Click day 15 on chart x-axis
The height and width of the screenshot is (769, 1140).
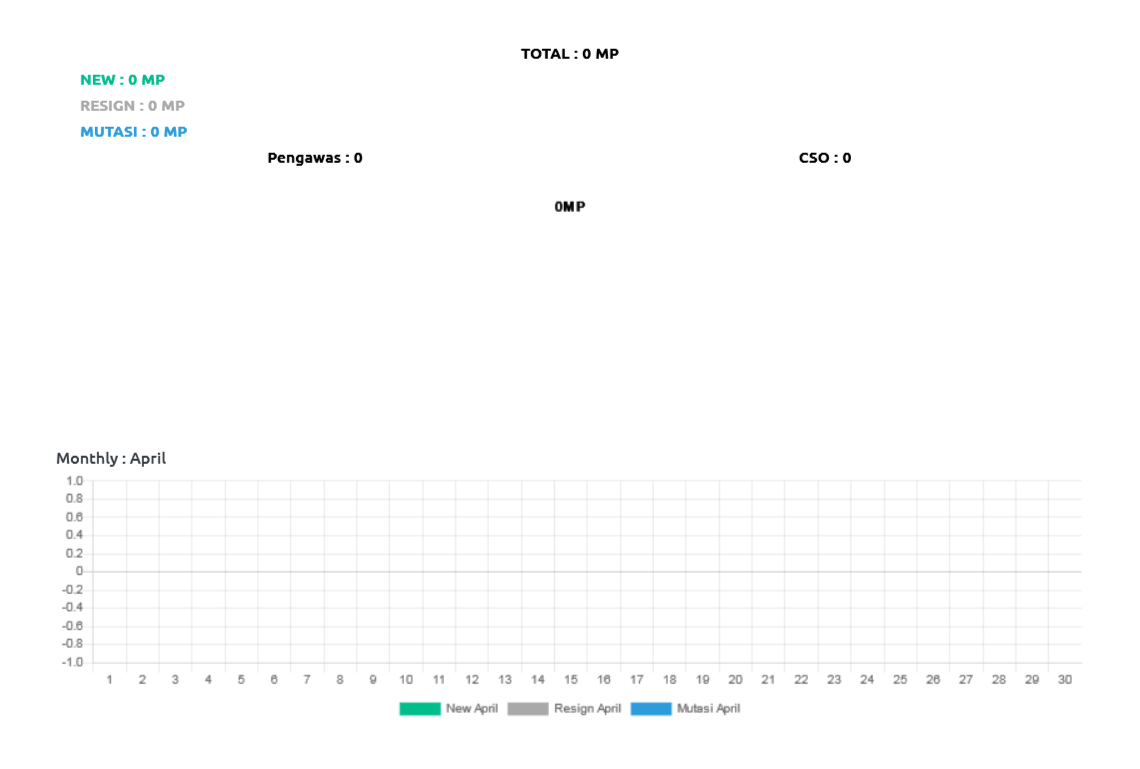(571, 680)
